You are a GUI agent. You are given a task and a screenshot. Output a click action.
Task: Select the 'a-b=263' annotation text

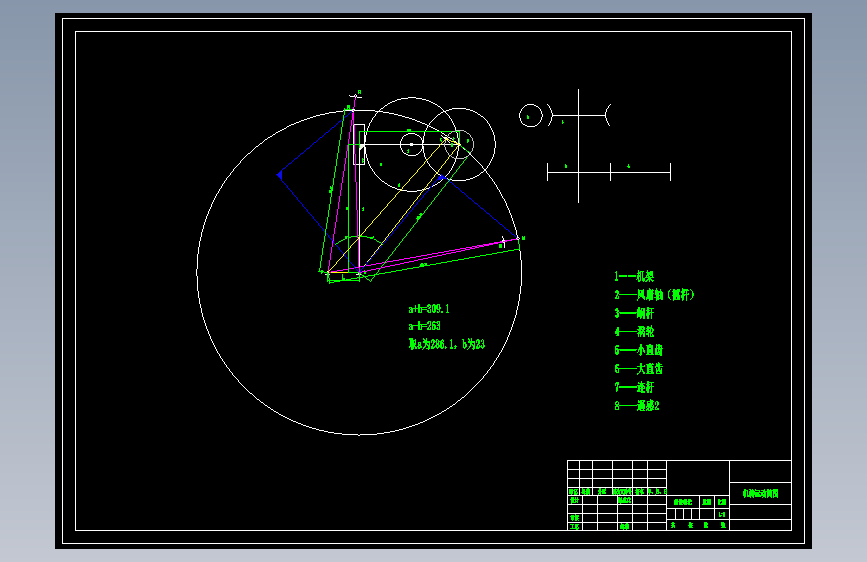click(x=424, y=326)
